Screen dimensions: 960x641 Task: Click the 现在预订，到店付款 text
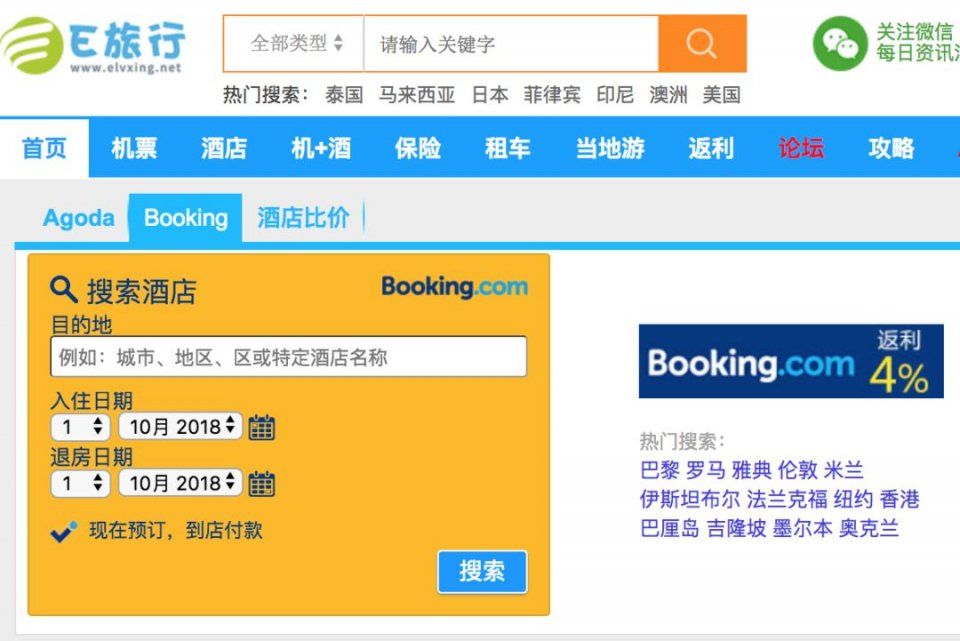tap(176, 530)
